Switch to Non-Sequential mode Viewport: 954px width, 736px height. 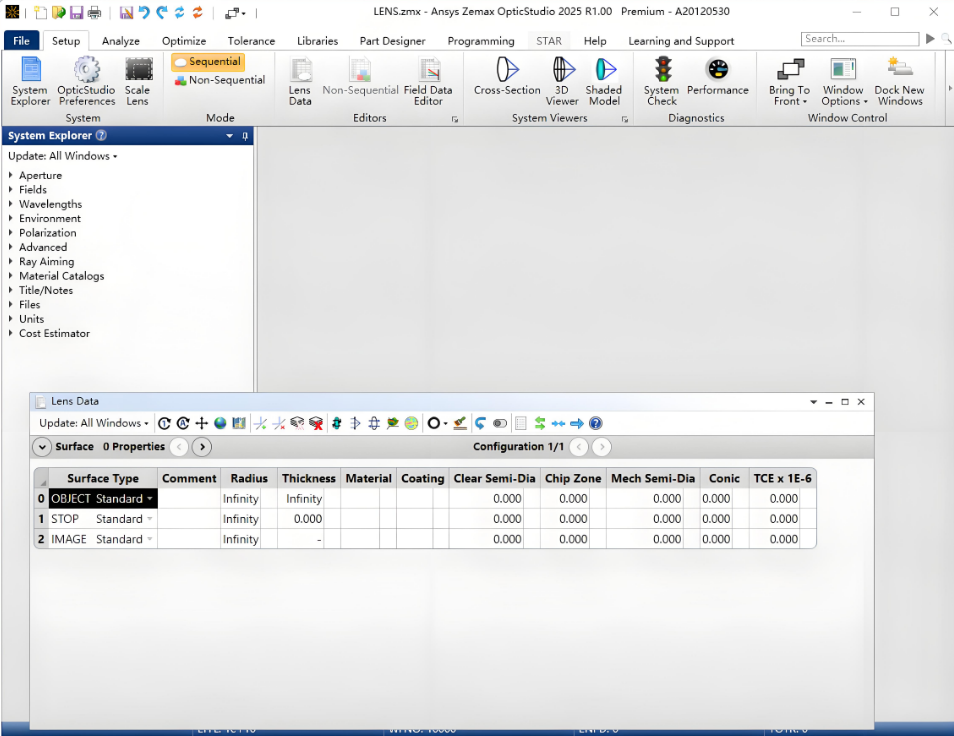tap(220, 80)
